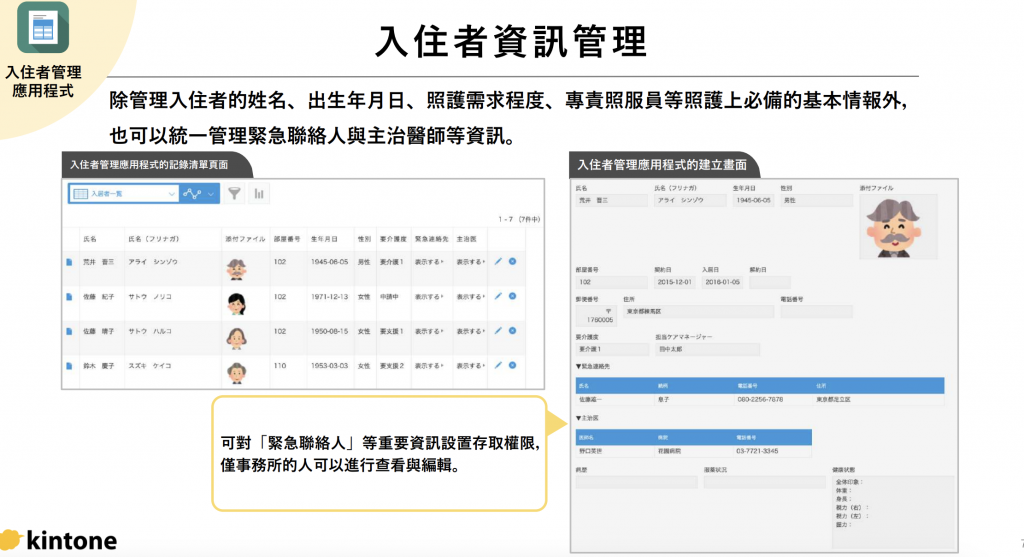Click the 性別 column header in the list
This screenshot has width=1024, height=557.
pyautogui.click(x=364, y=239)
